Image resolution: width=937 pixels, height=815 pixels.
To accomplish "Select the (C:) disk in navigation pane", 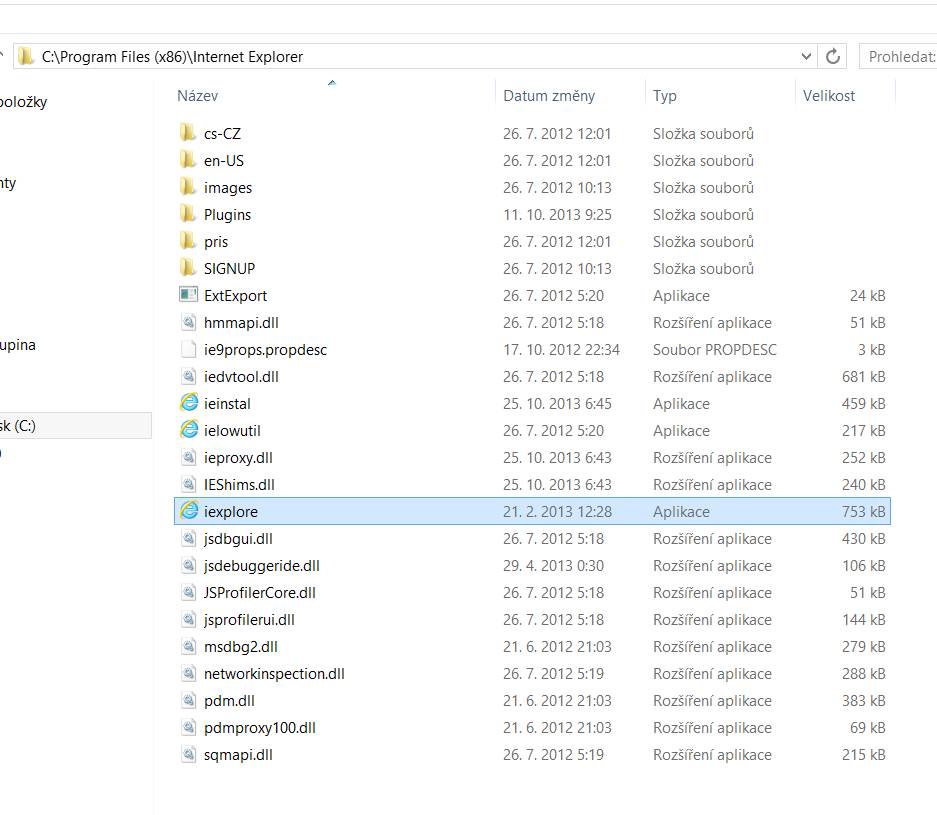I will [75, 425].
